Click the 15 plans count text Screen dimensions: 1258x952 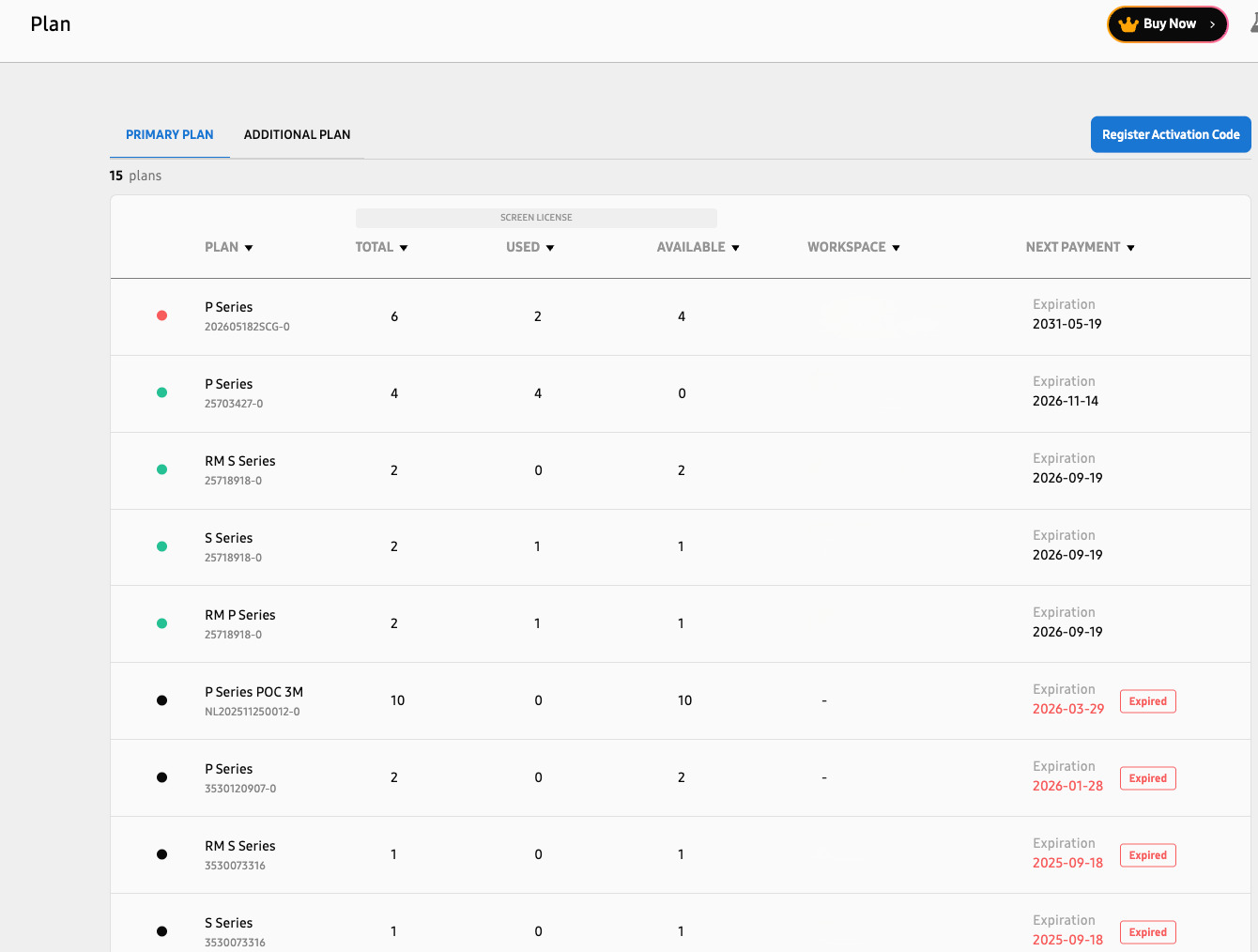tap(135, 176)
